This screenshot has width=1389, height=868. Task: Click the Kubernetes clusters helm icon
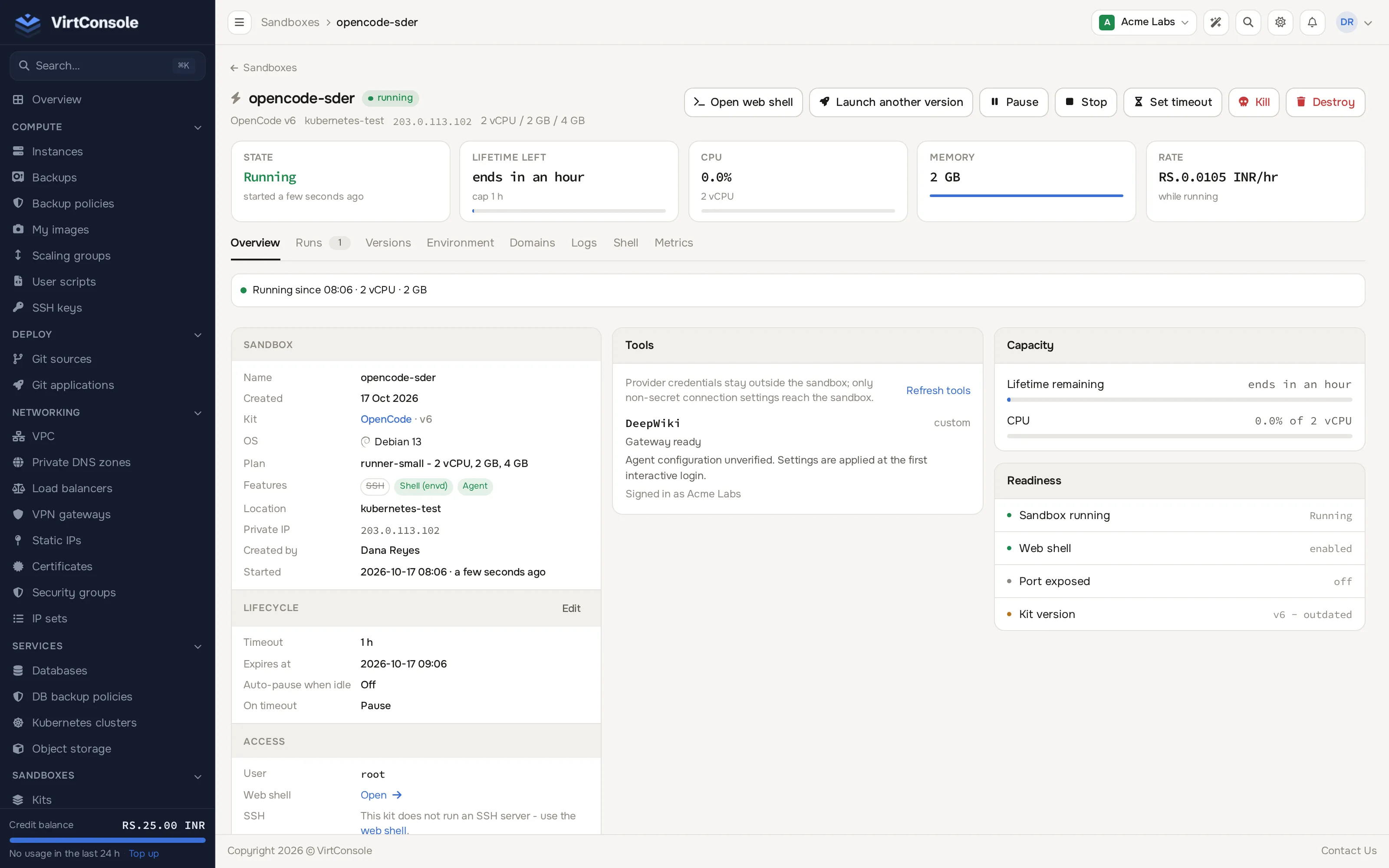click(18, 723)
